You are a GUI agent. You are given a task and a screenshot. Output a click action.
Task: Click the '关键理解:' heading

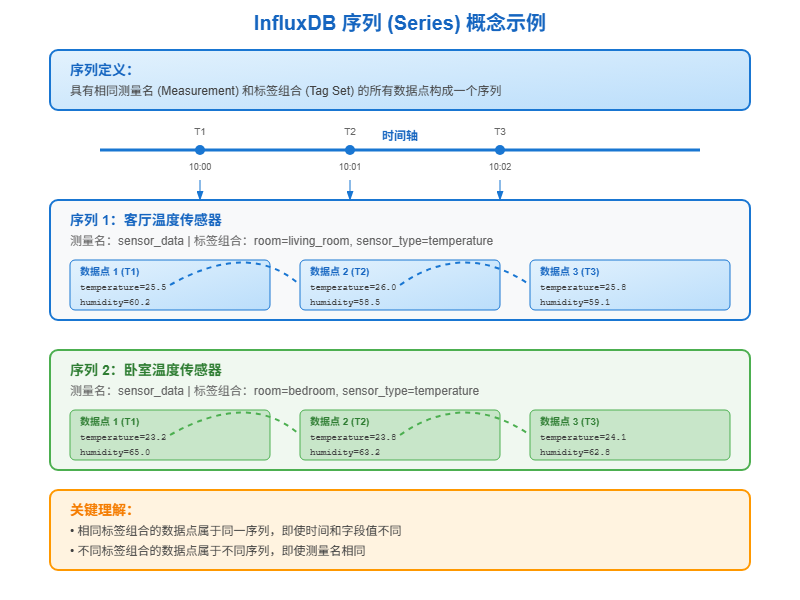point(101,510)
